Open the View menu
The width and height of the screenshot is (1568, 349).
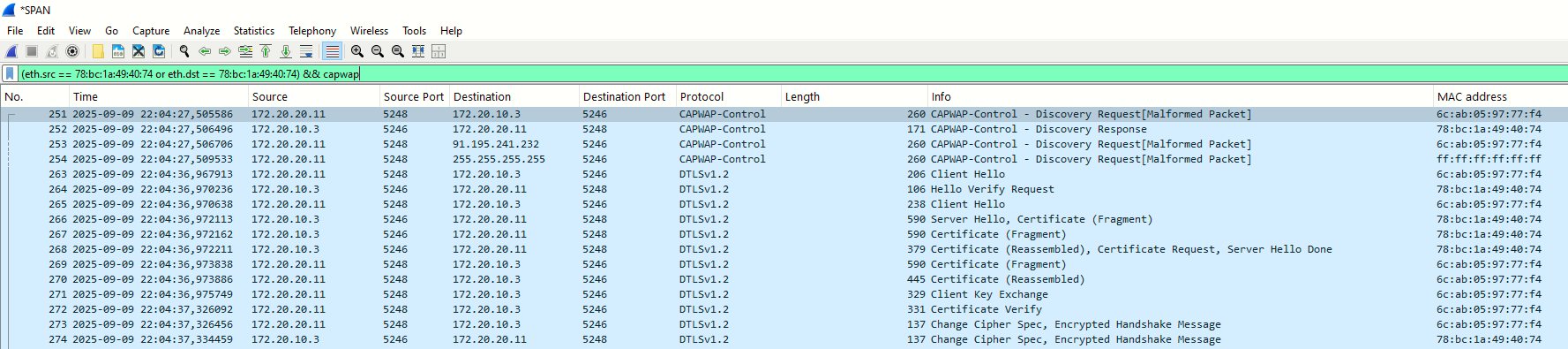point(79,30)
